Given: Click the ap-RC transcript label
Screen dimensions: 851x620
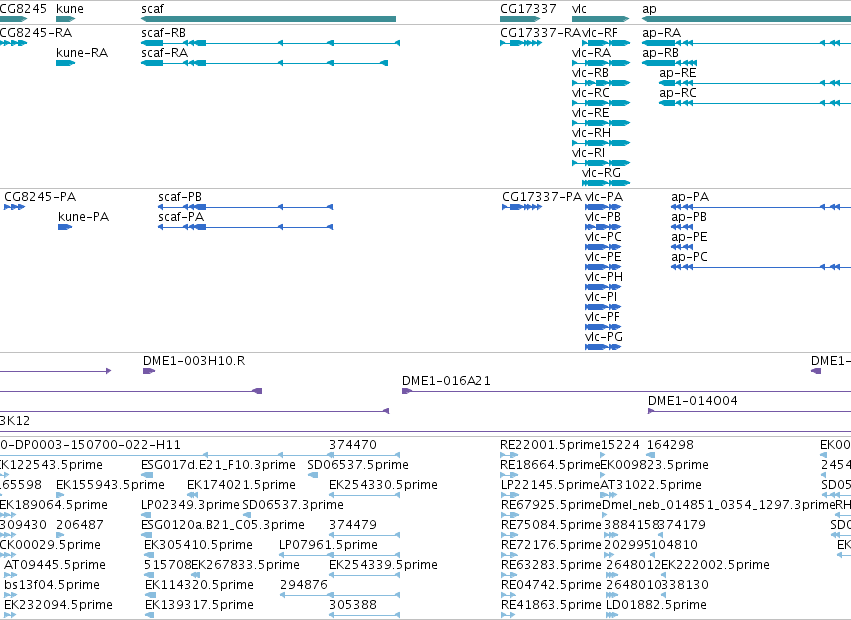Looking at the screenshot, I should [678, 93].
